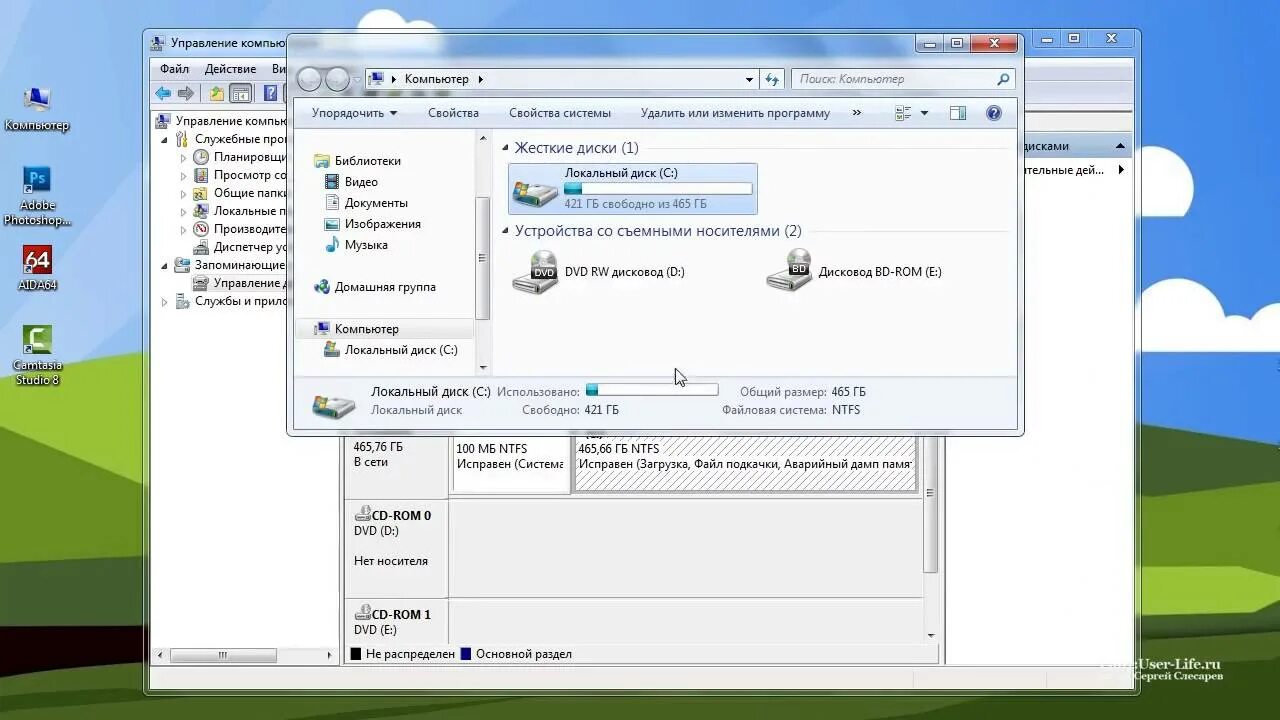Screen dimensions: 1280x720
Task: Collapse the Жесткие диски group
Action: (x=506, y=148)
